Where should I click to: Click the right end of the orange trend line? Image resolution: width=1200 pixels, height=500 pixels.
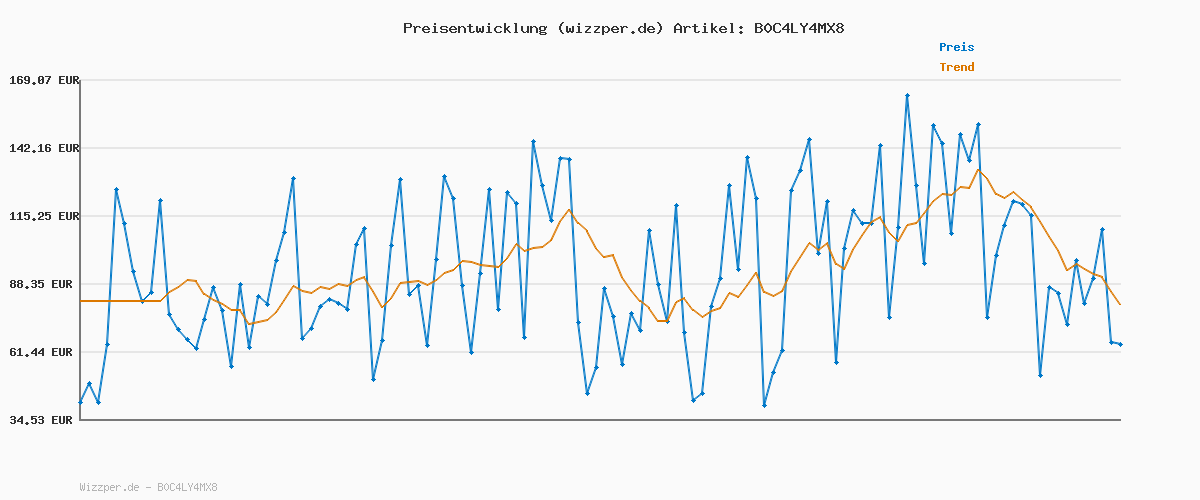1120,304
